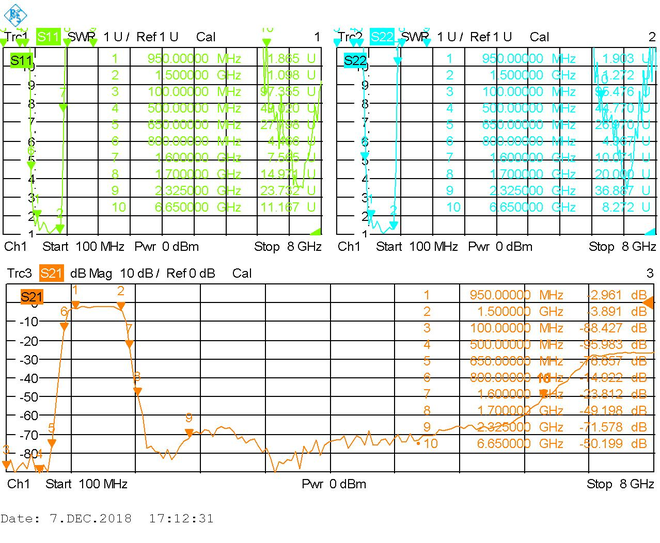The height and width of the screenshot is (543, 660).
Task: Click 'Ref 1 U' label in the Trc1 header
Action: point(157,37)
